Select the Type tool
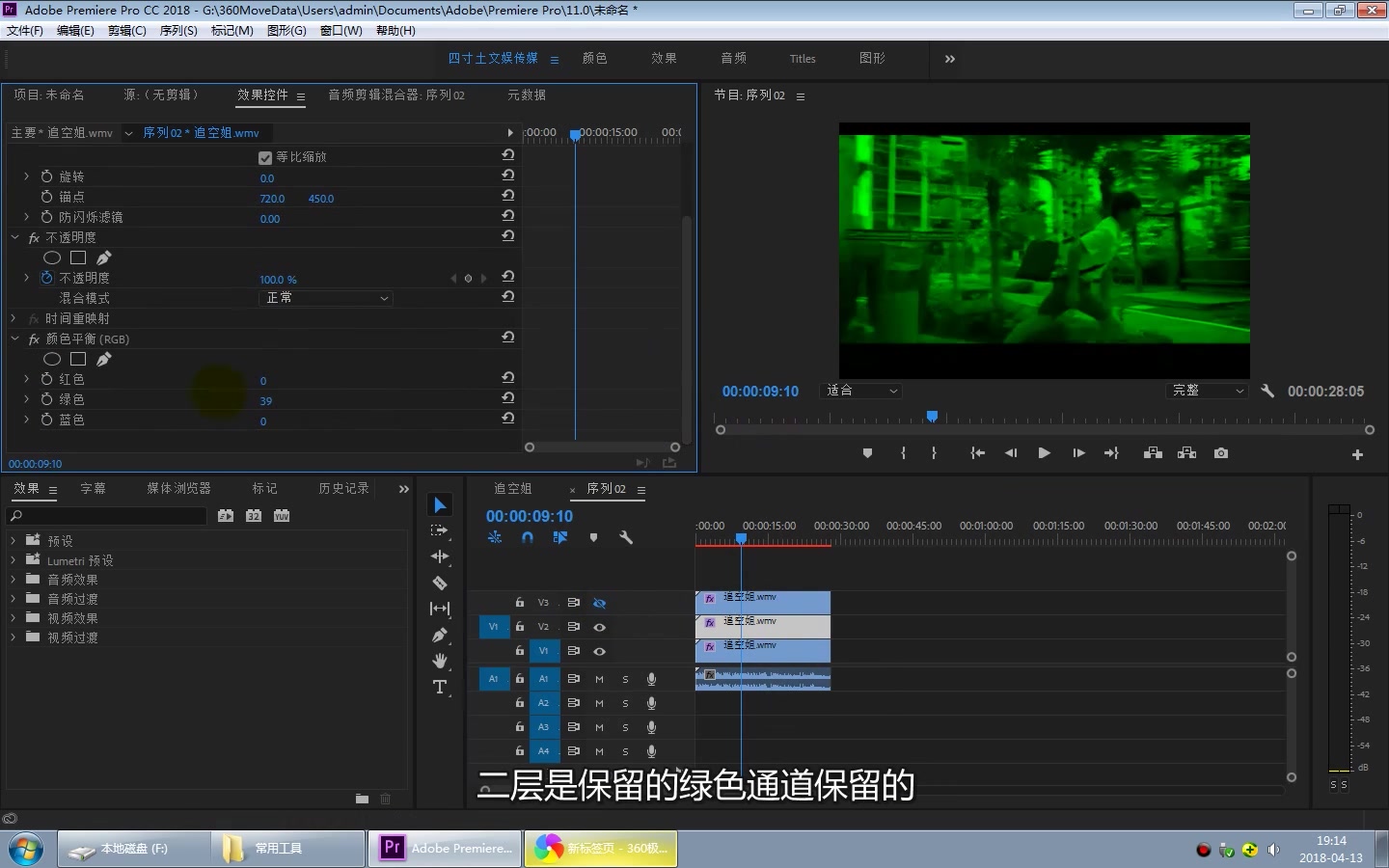1389x868 pixels. (x=440, y=687)
